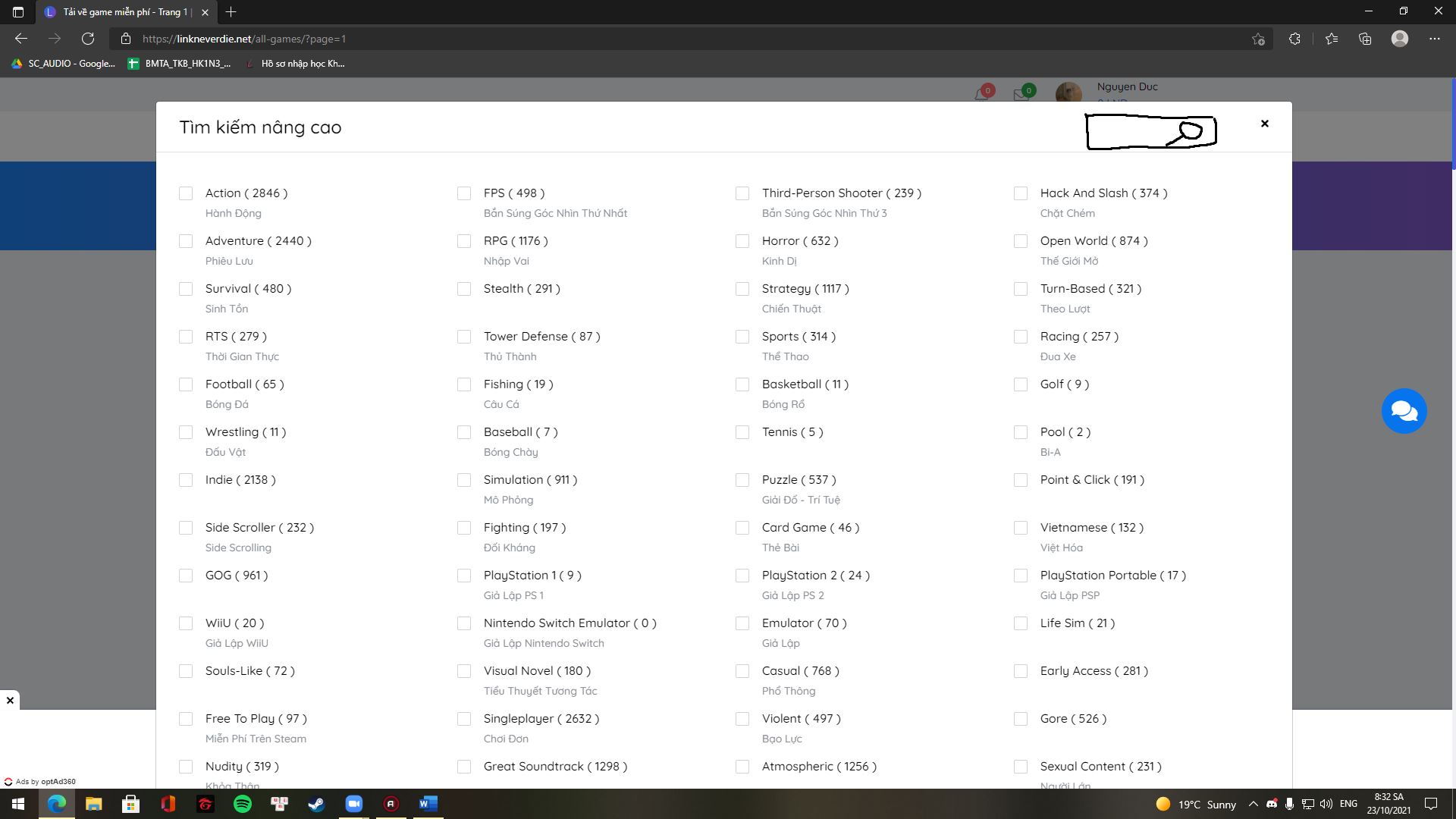Open browser favorites star list
This screenshot has height=819, width=1456.
pos(1331,39)
